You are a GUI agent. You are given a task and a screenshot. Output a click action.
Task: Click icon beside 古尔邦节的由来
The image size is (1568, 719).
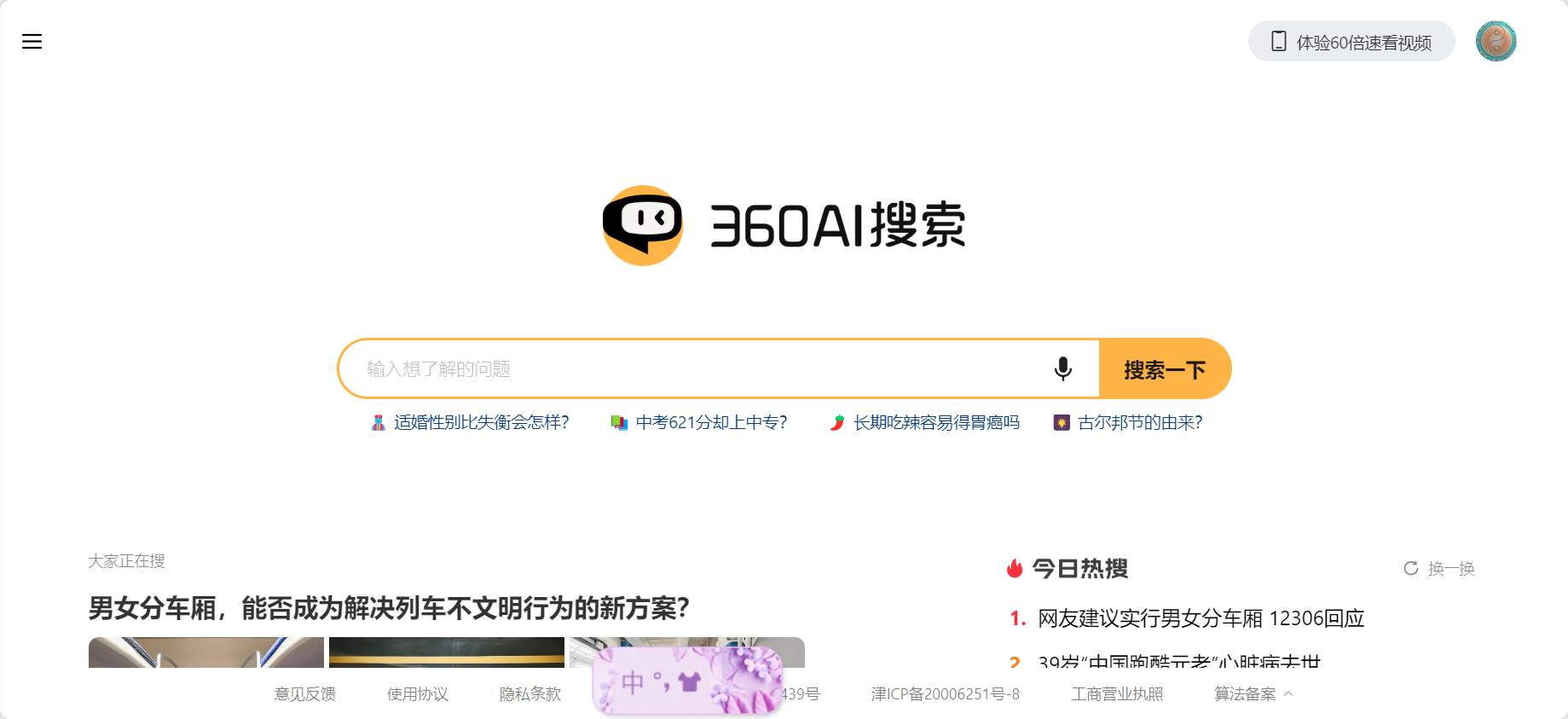1062,422
